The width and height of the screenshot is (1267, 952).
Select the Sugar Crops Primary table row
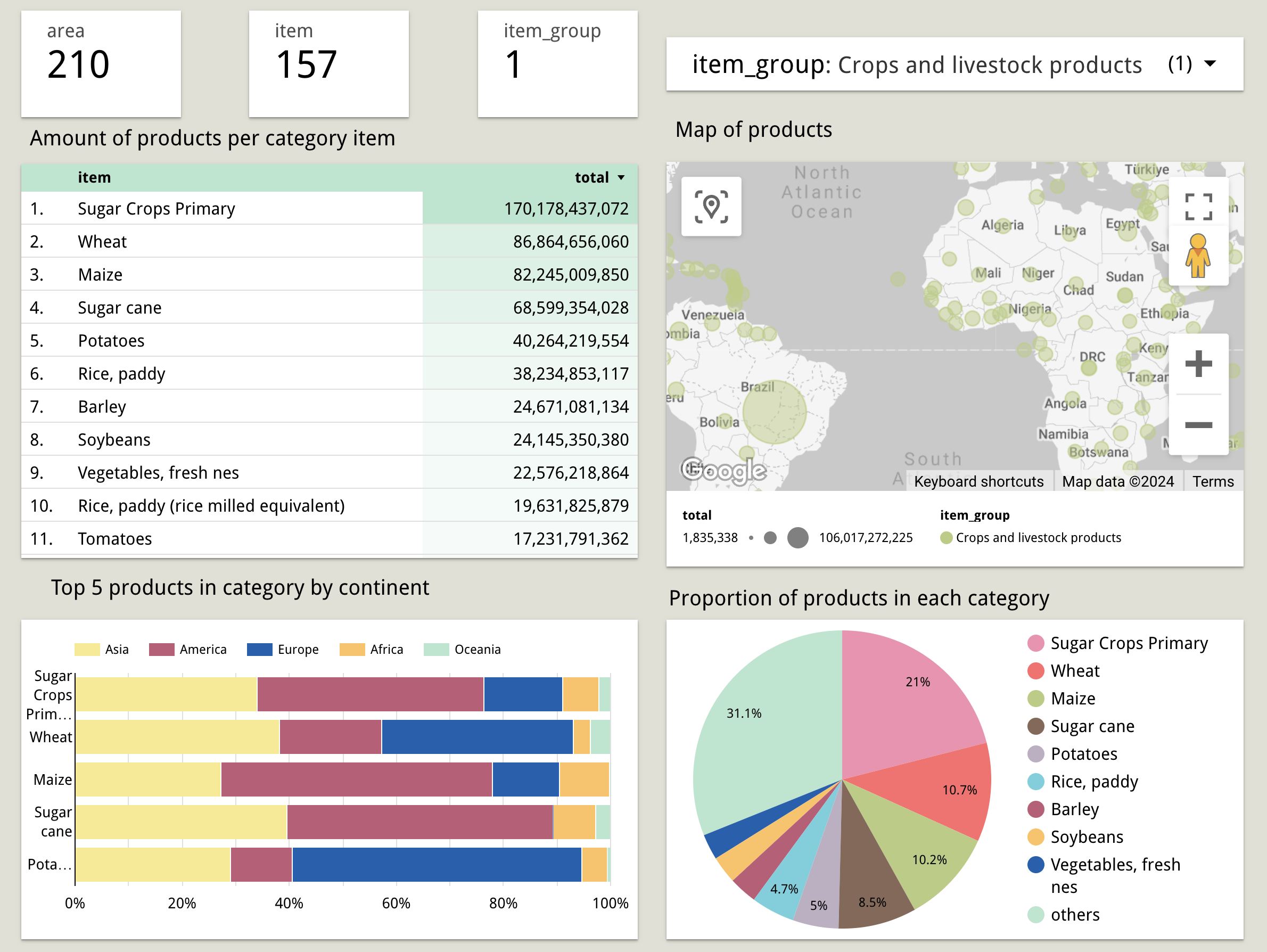coord(330,209)
